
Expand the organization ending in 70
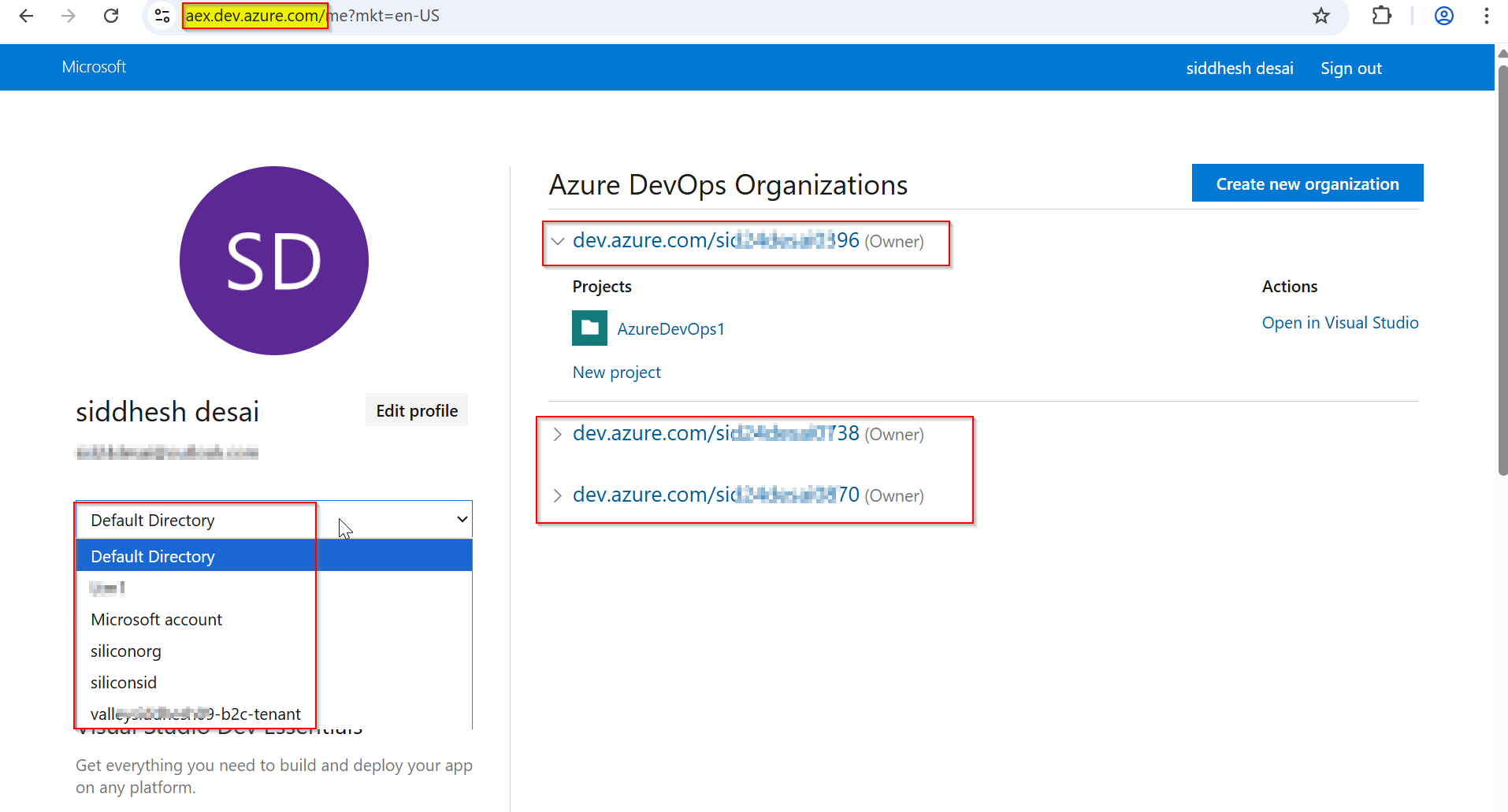pyautogui.click(x=558, y=495)
